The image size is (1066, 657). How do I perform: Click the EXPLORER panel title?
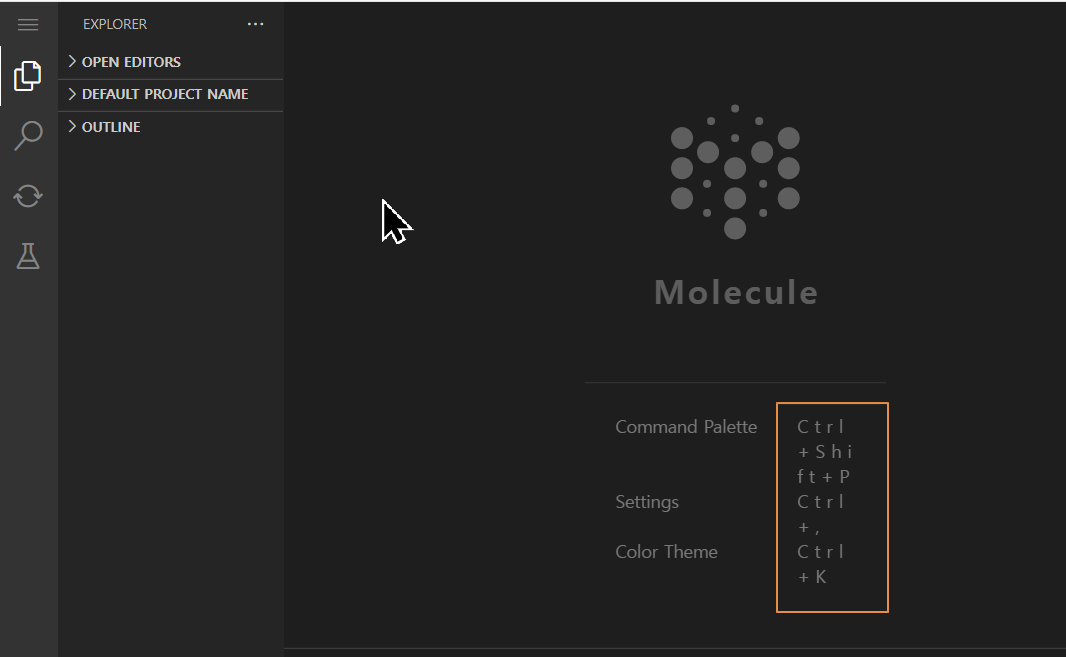[x=115, y=23]
